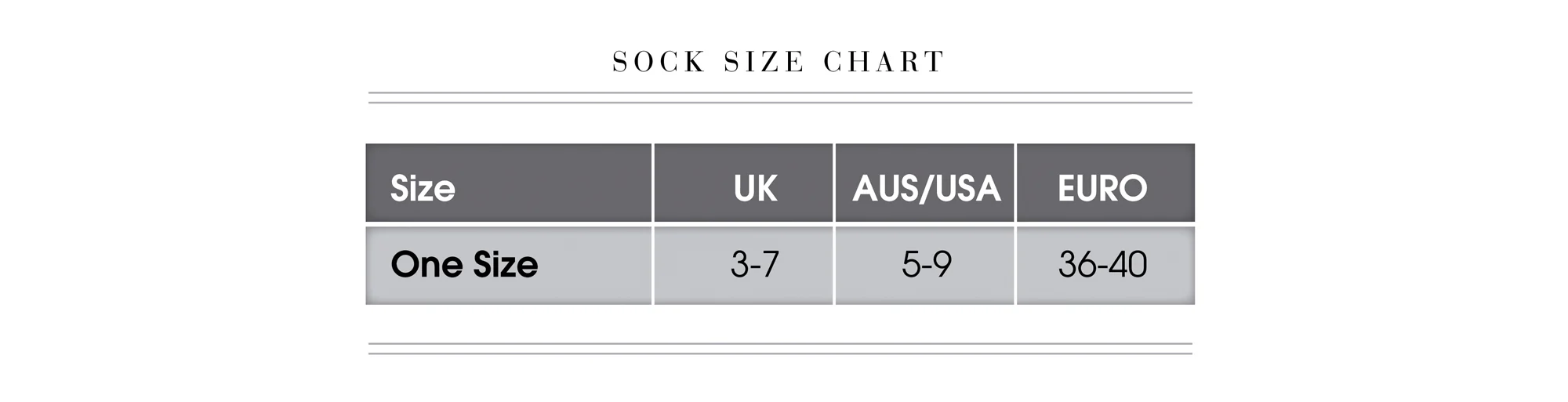Click the word CHART in the title
The width and height of the screenshot is (1568, 402).
[884, 62]
